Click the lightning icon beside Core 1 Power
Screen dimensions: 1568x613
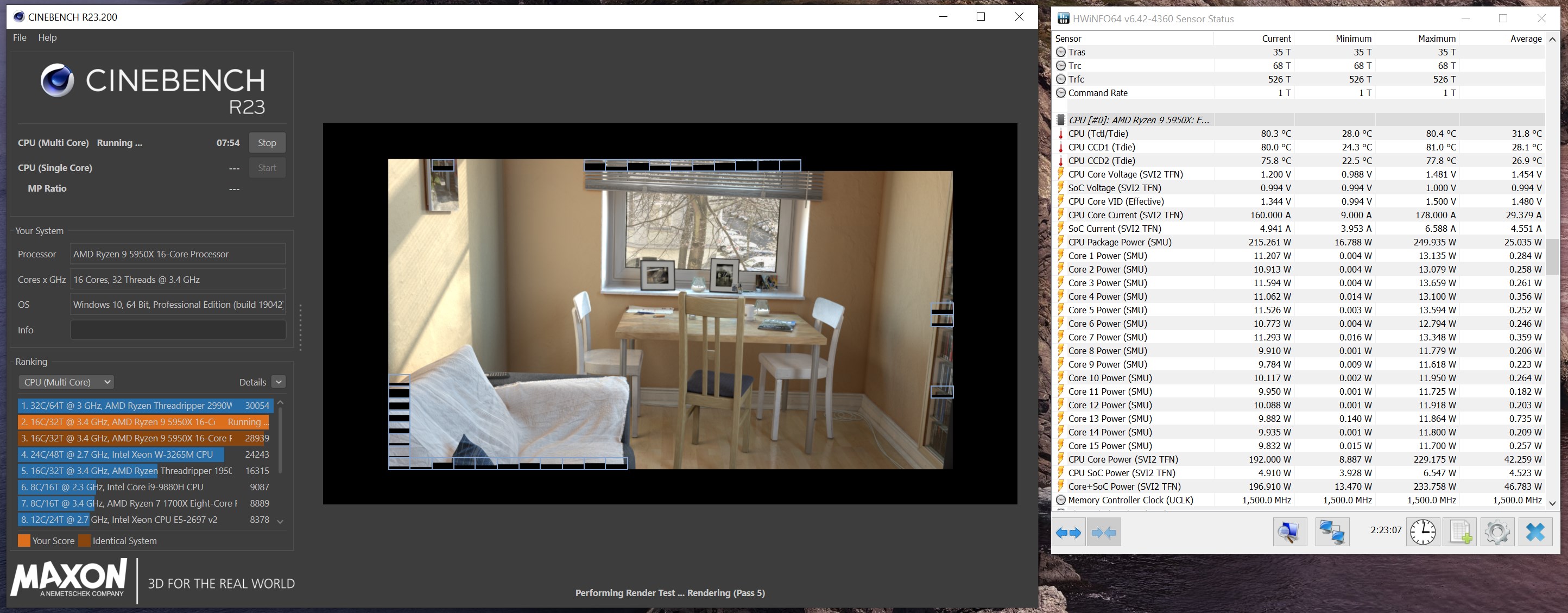1061,256
